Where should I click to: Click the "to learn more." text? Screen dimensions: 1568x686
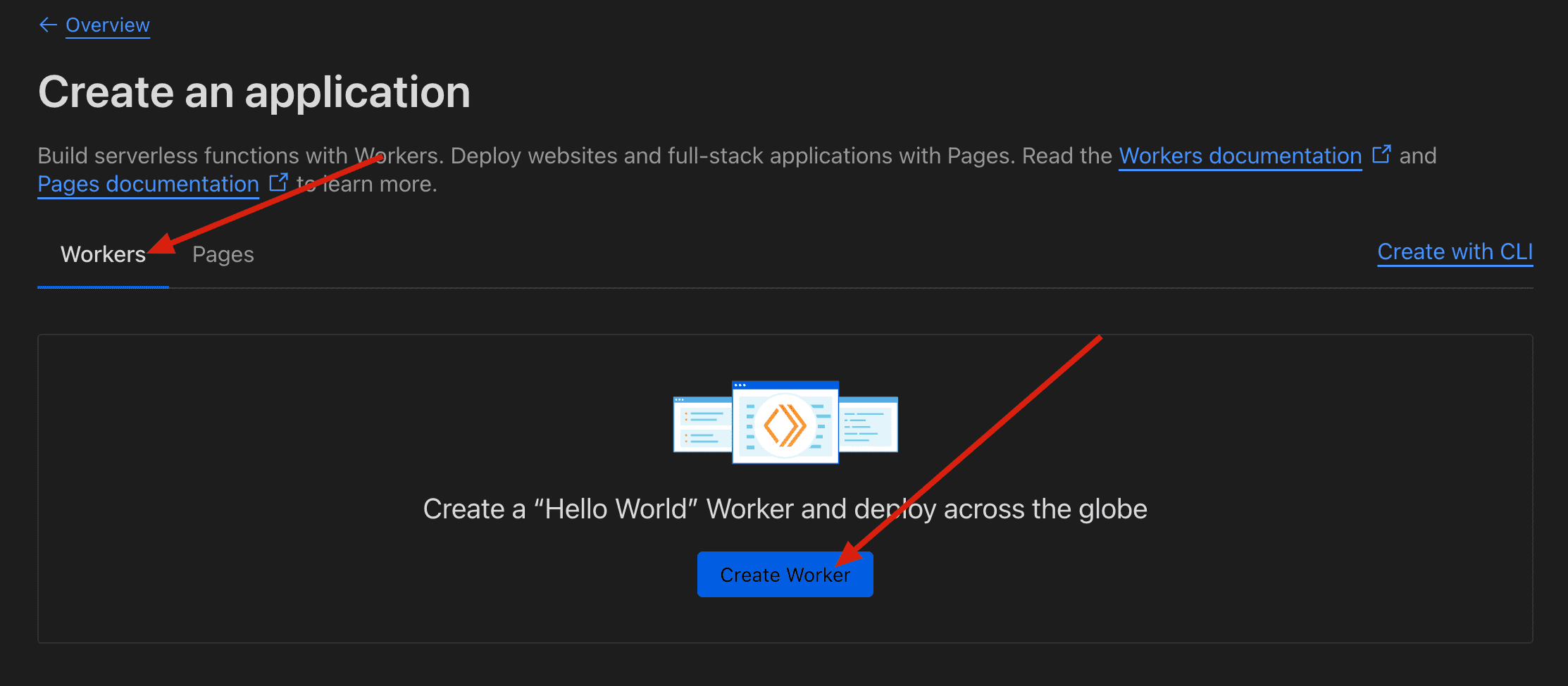[x=380, y=184]
